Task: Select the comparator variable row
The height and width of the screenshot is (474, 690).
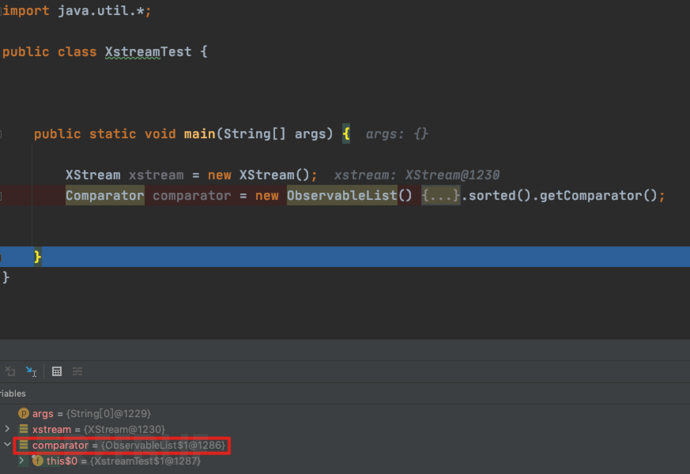Action: tap(345, 445)
